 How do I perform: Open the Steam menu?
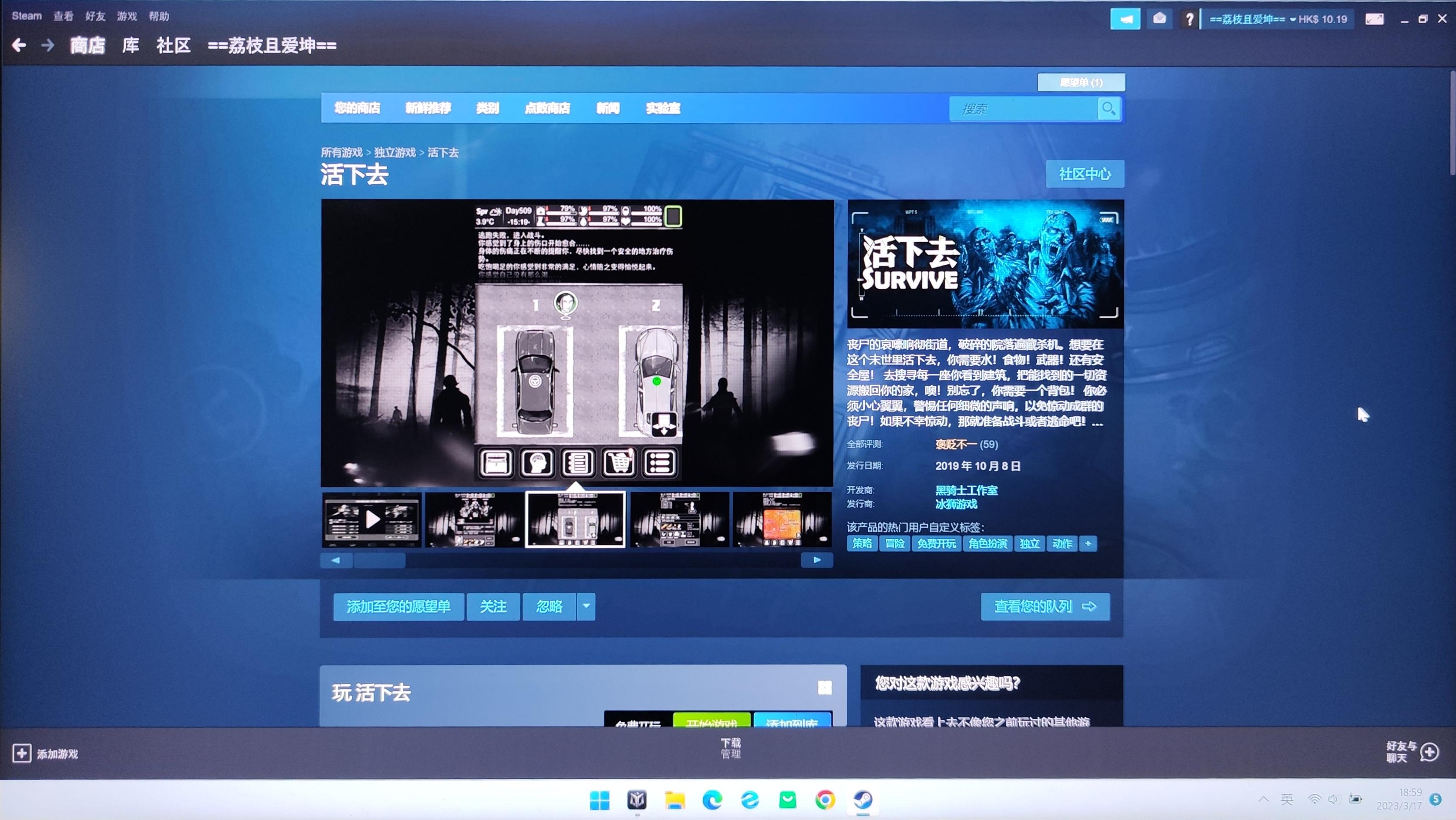click(x=27, y=16)
